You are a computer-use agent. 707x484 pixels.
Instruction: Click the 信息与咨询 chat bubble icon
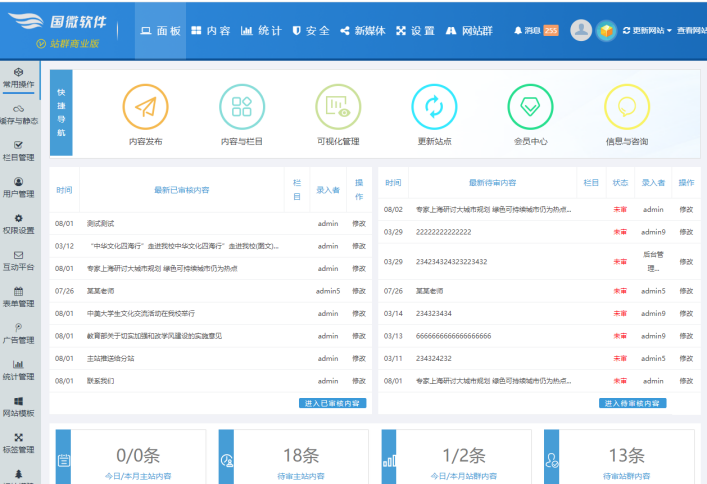coord(627,108)
